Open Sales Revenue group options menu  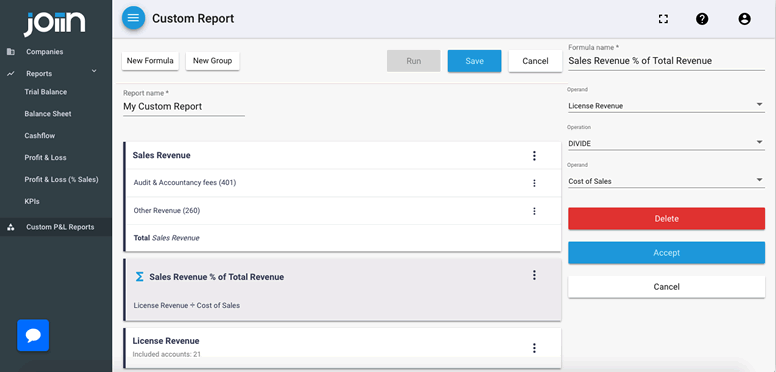pyautogui.click(x=534, y=156)
